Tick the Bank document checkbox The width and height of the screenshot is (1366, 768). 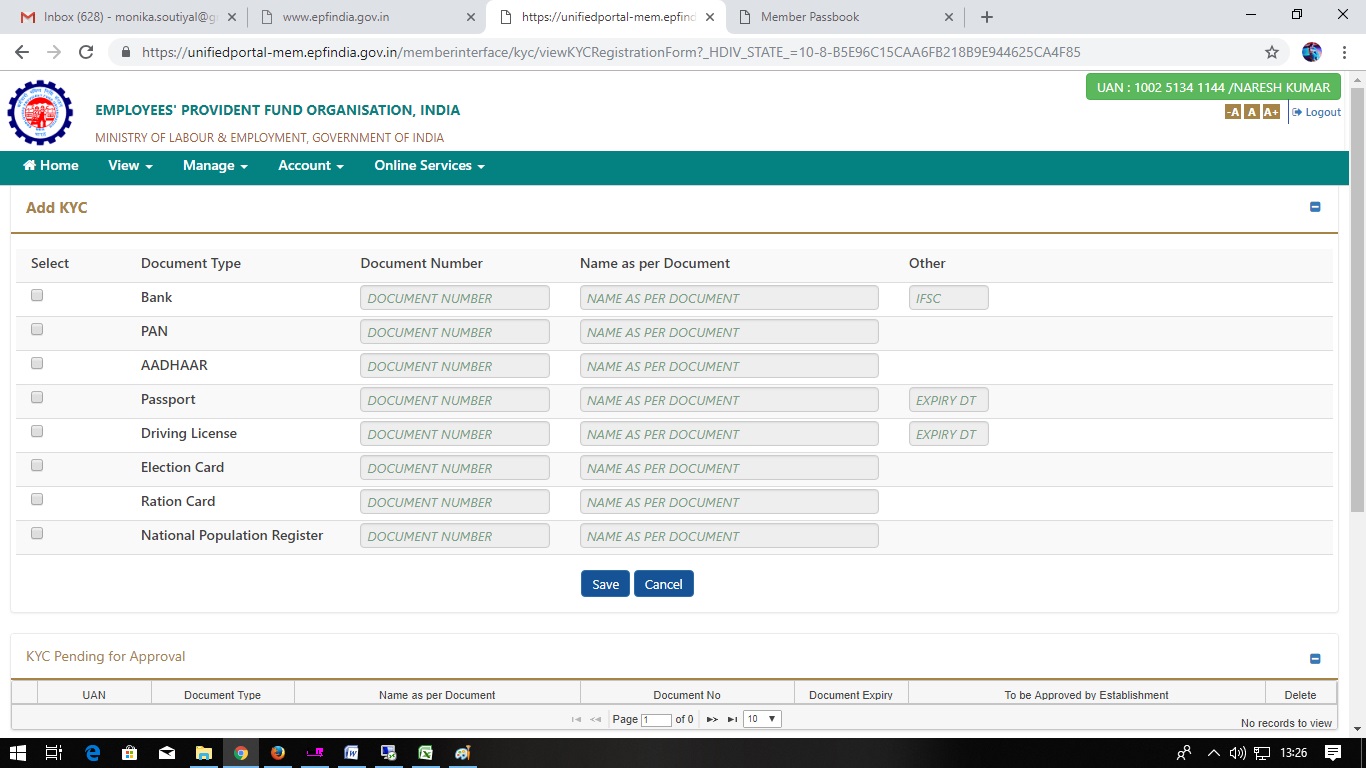click(37, 295)
